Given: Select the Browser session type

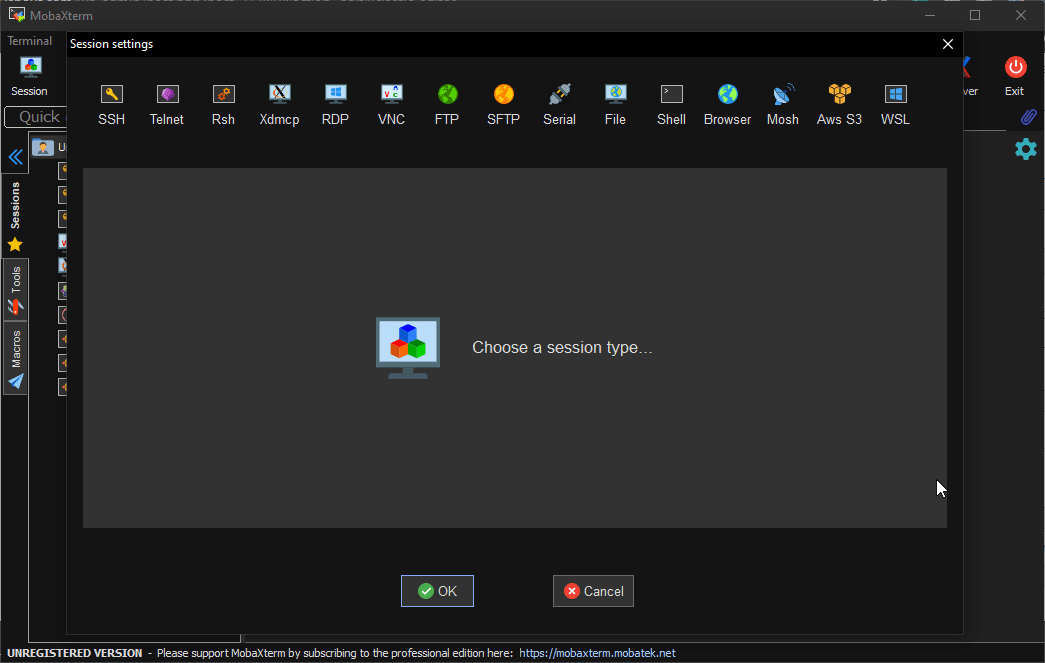Looking at the screenshot, I should pyautogui.click(x=727, y=105).
